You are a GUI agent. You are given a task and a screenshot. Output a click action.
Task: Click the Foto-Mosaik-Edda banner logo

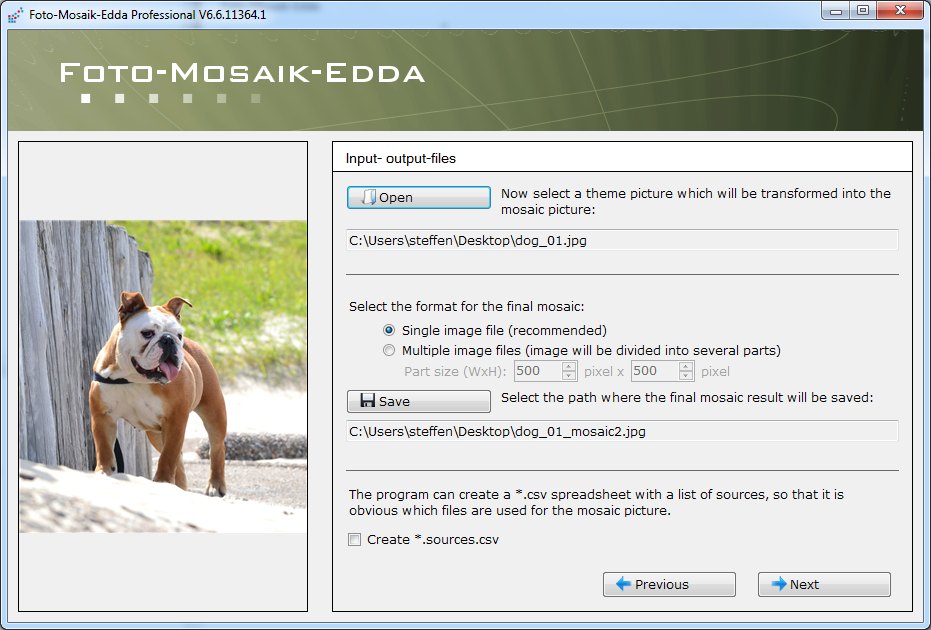242,81
